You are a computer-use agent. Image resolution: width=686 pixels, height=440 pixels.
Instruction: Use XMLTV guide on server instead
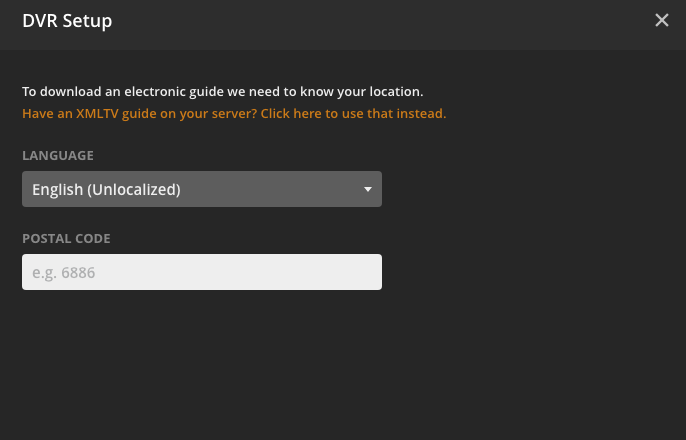point(233,114)
